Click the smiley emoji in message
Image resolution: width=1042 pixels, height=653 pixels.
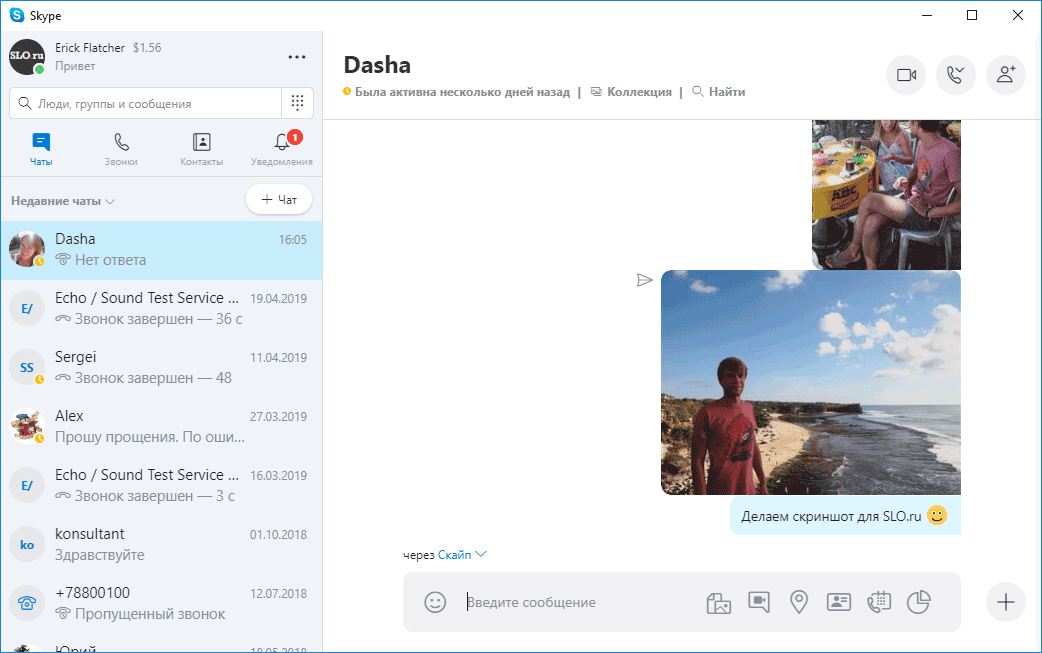click(x=937, y=515)
